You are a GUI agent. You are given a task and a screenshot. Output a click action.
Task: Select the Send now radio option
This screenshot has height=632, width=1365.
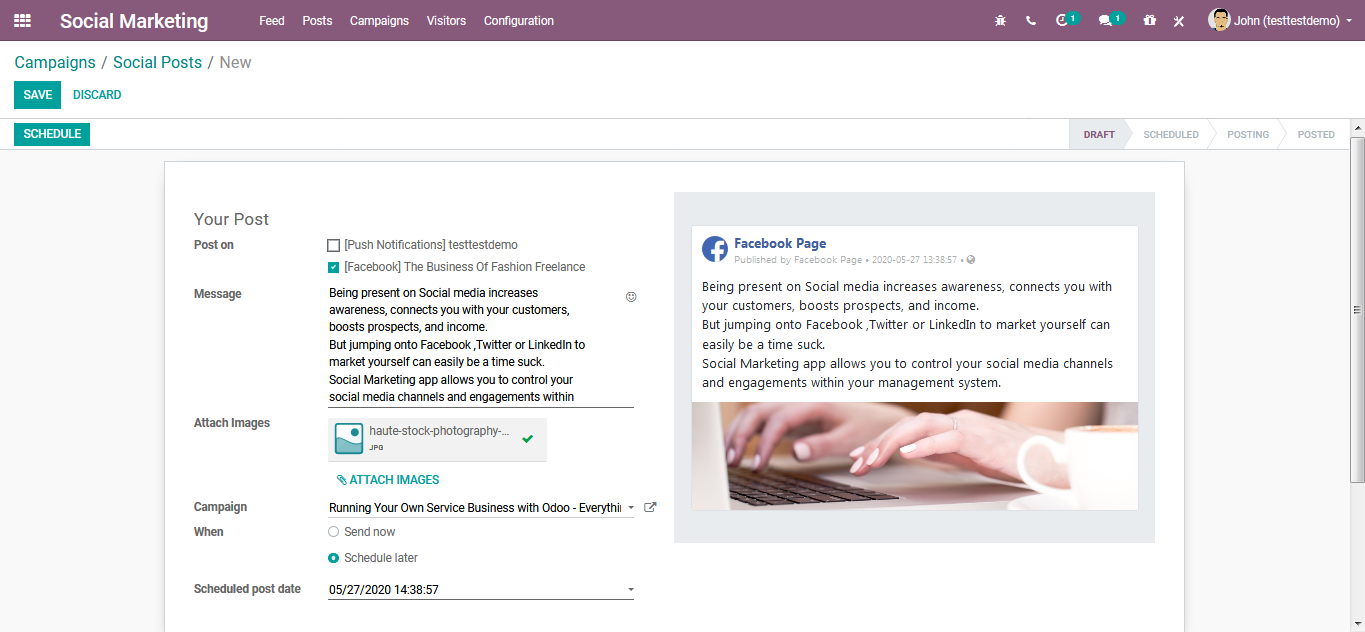(x=334, y=532)
